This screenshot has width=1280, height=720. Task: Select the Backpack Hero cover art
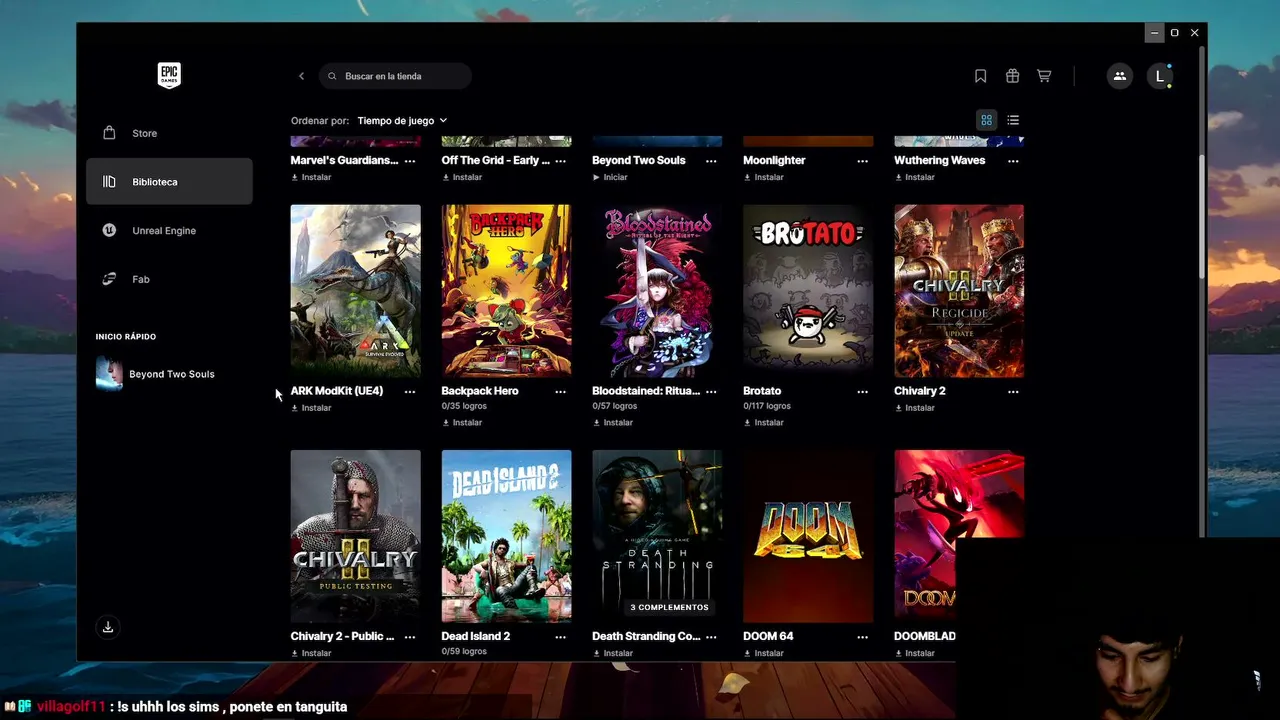click(507, 291)
